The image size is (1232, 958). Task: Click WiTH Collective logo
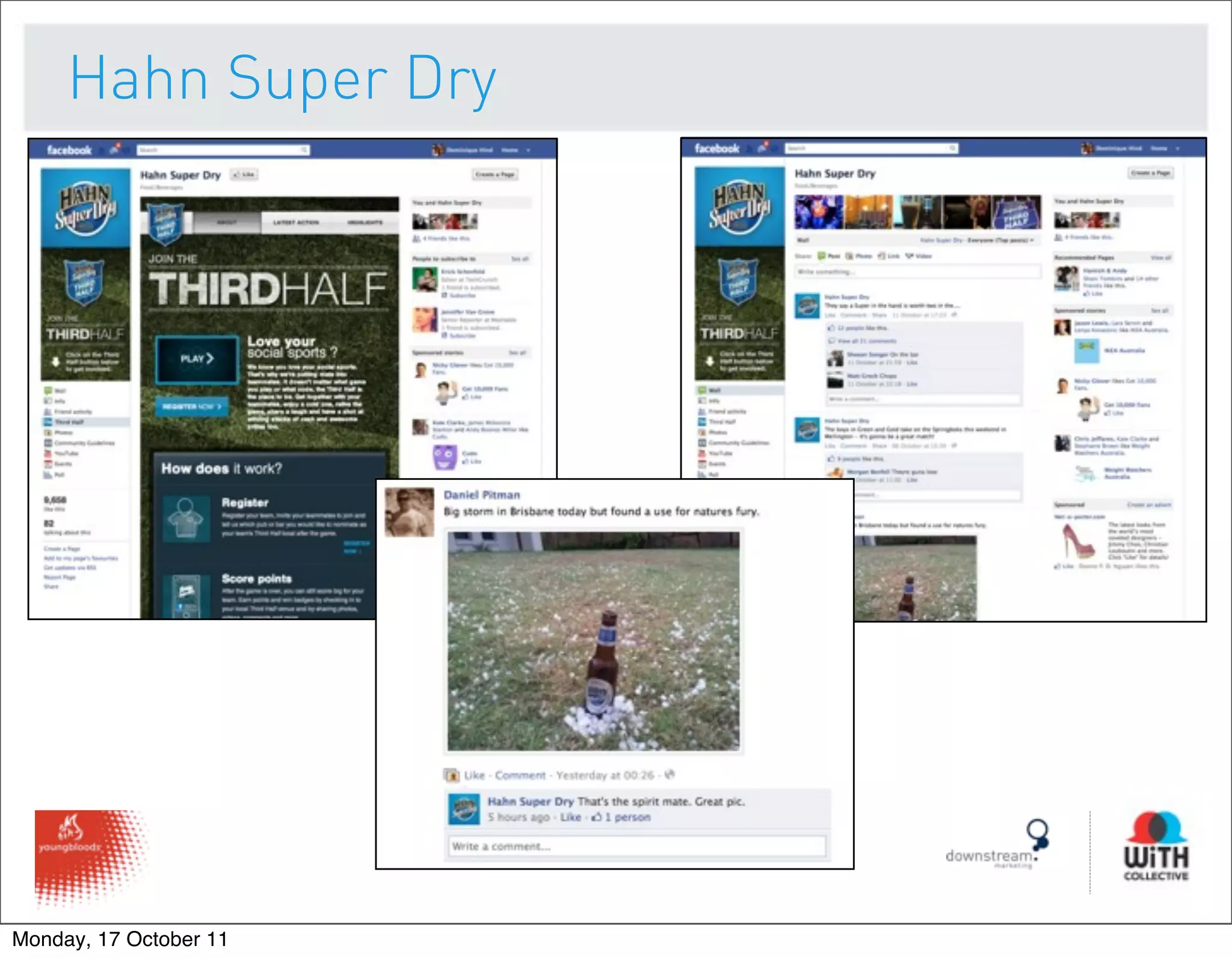point(1156,846)
